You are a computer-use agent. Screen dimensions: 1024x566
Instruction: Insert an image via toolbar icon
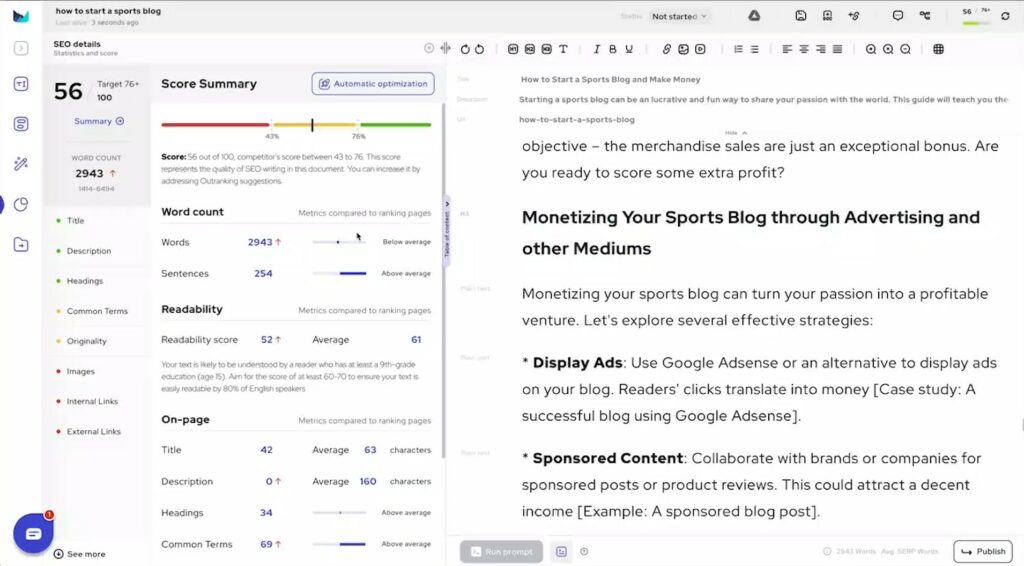[x=683, y=49]
